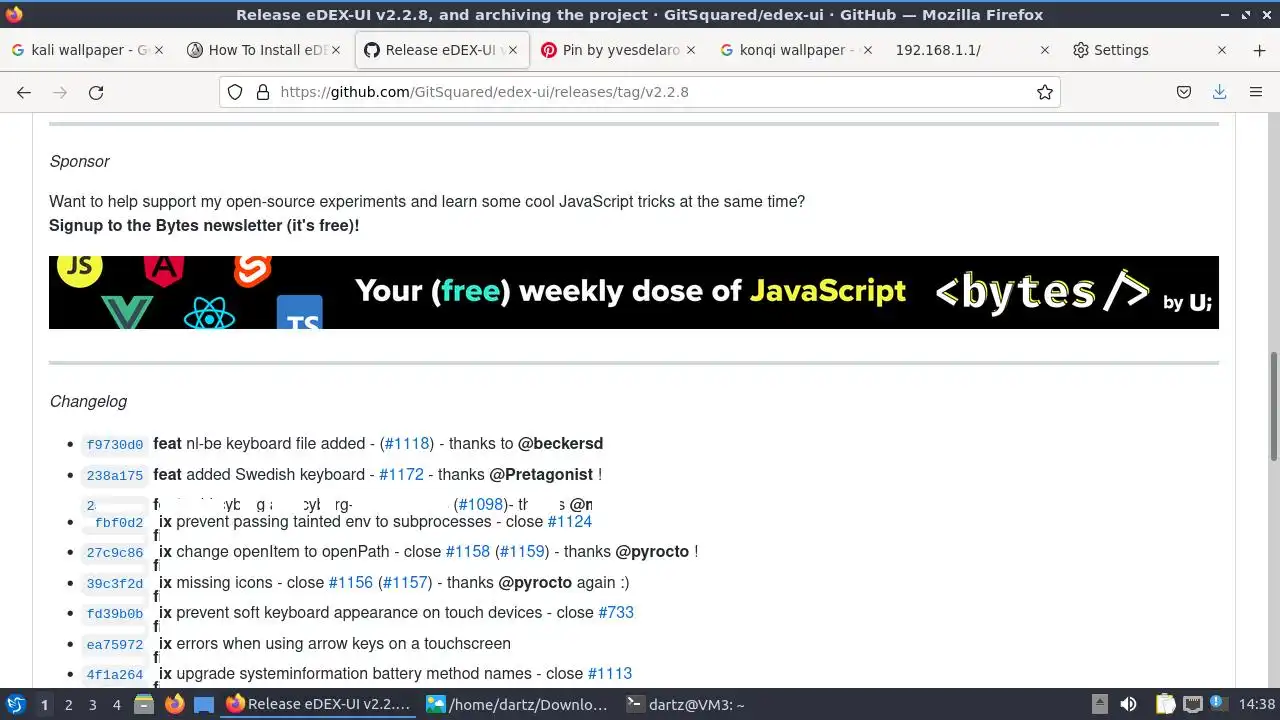The width and height of the screenshot is (1280, 720).
Task: Switch to virtual desktop 3
Action: point(92,704)
